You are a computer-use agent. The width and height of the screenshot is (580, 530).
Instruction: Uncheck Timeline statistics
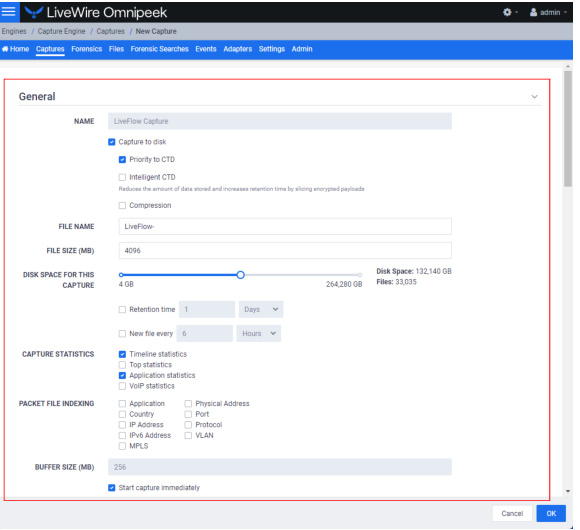(x=122, y=354)
